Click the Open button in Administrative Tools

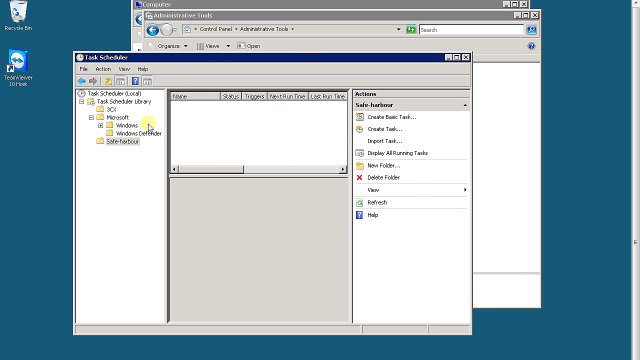point(249,46)
